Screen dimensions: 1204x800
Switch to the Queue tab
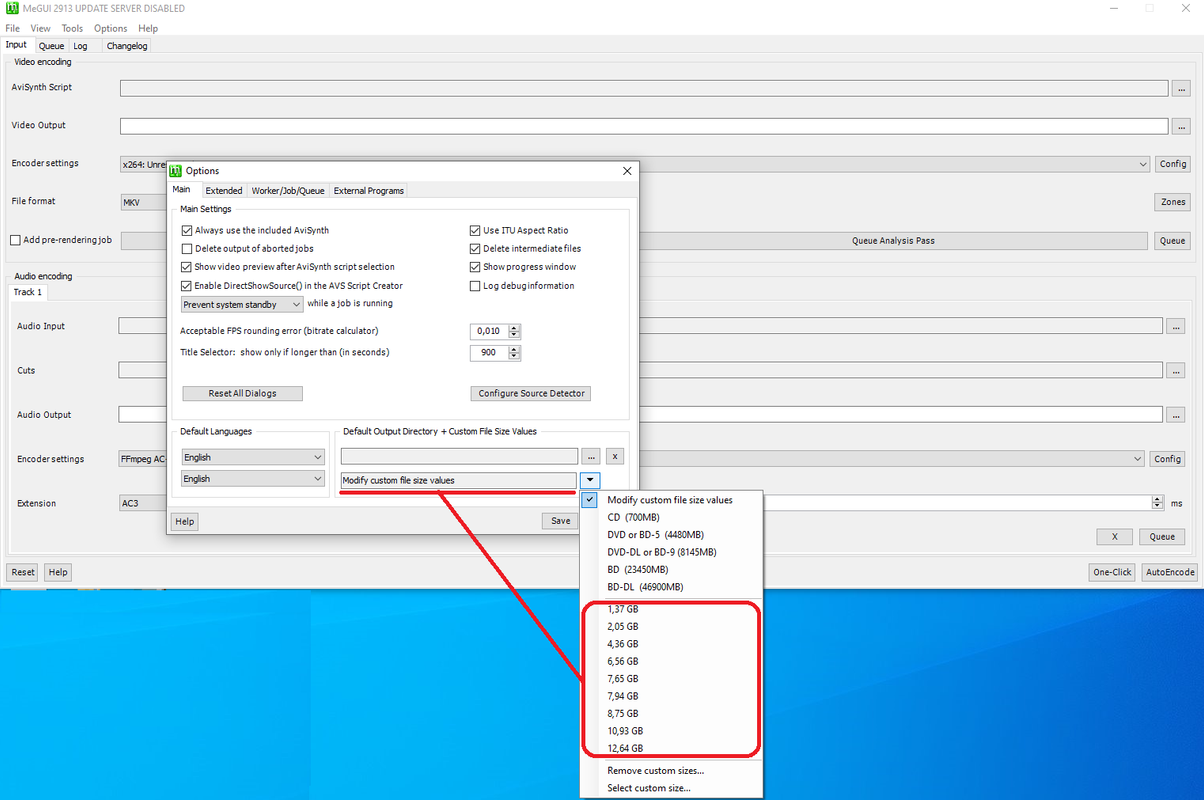click(x=51, y=46)
